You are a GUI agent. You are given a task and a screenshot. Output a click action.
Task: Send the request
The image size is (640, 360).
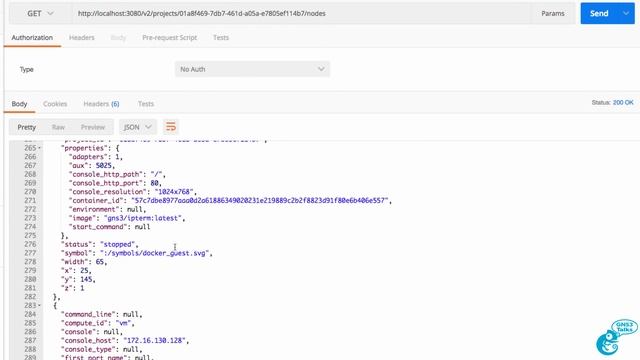tap(599, 13)
